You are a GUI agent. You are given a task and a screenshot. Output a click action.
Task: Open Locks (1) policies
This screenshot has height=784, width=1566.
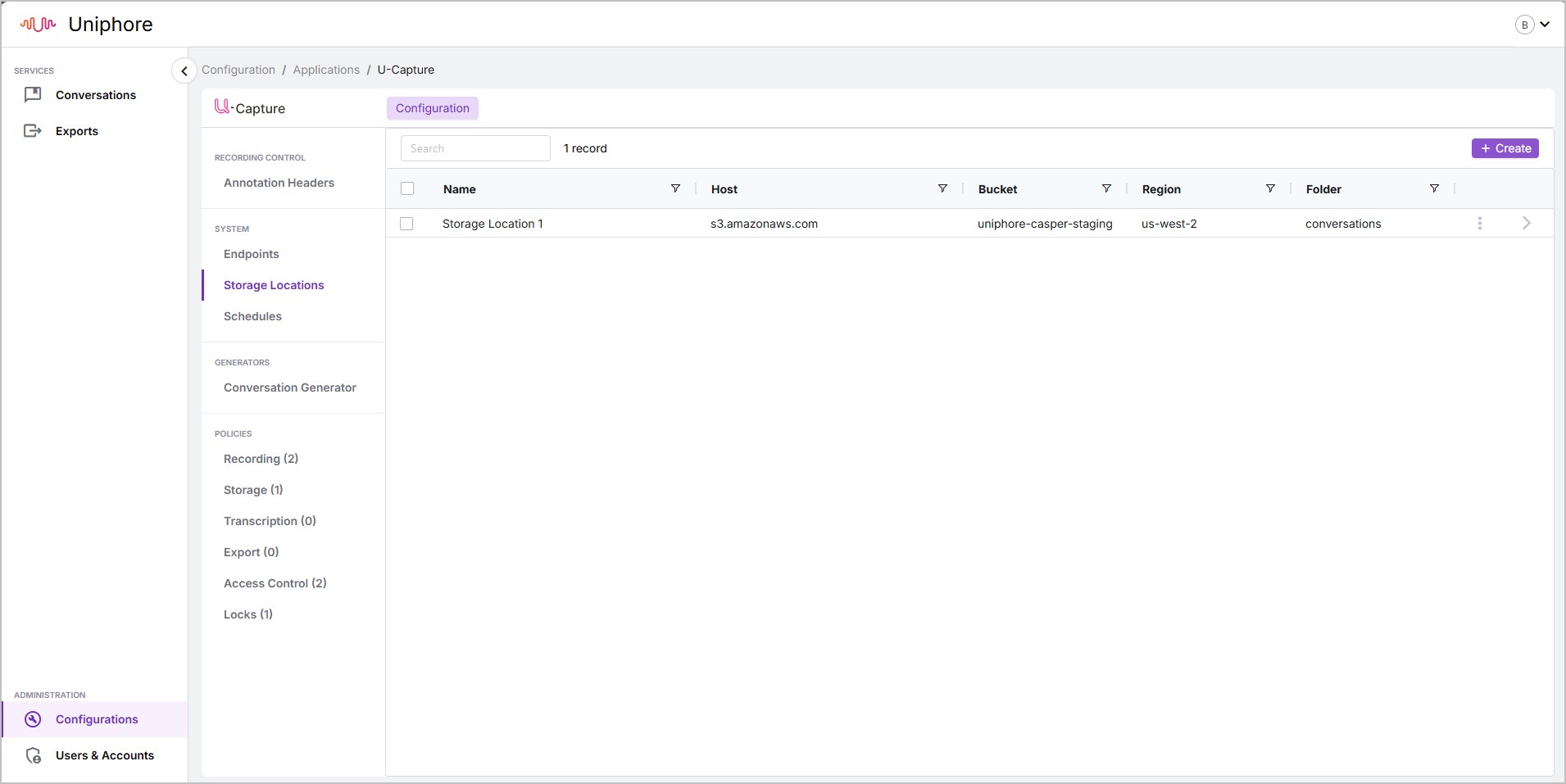(x=248, y=614)
